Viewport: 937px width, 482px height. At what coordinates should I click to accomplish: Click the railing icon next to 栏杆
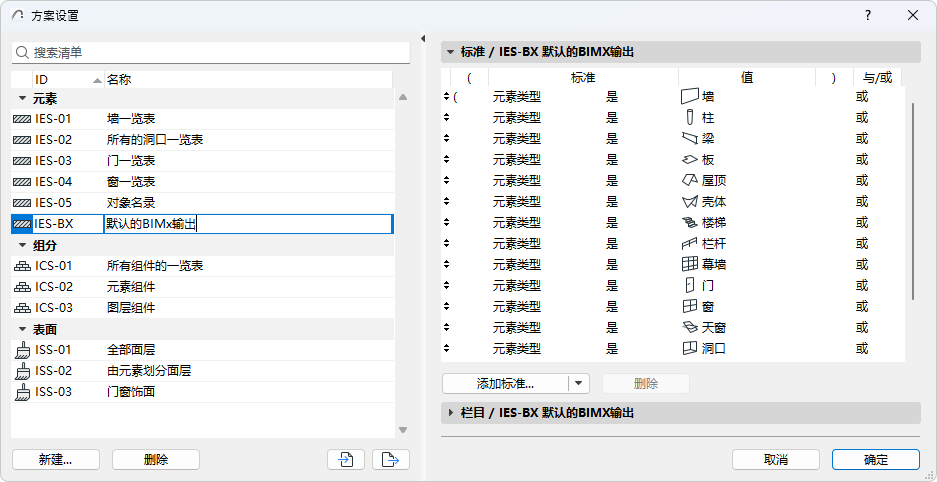click(690, 244)
